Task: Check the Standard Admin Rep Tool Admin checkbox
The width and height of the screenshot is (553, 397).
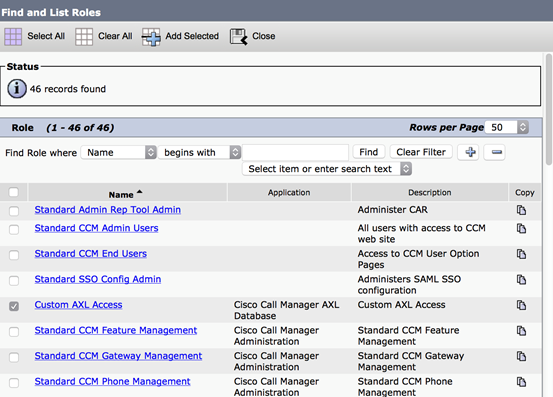Action: 14,211
